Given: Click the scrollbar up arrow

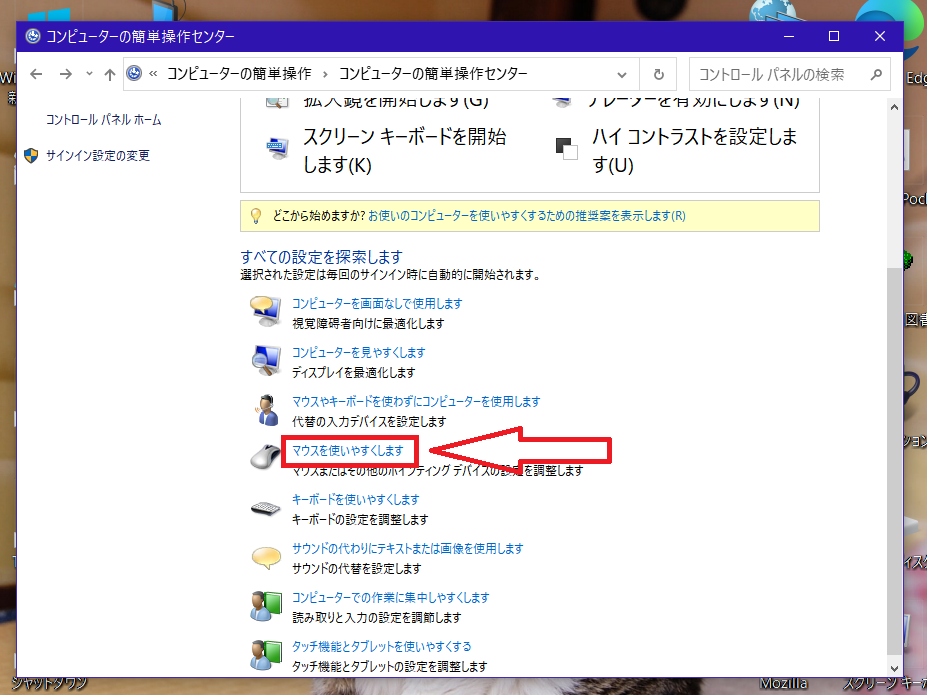Looking at the screenshot, I should [894, 108].
